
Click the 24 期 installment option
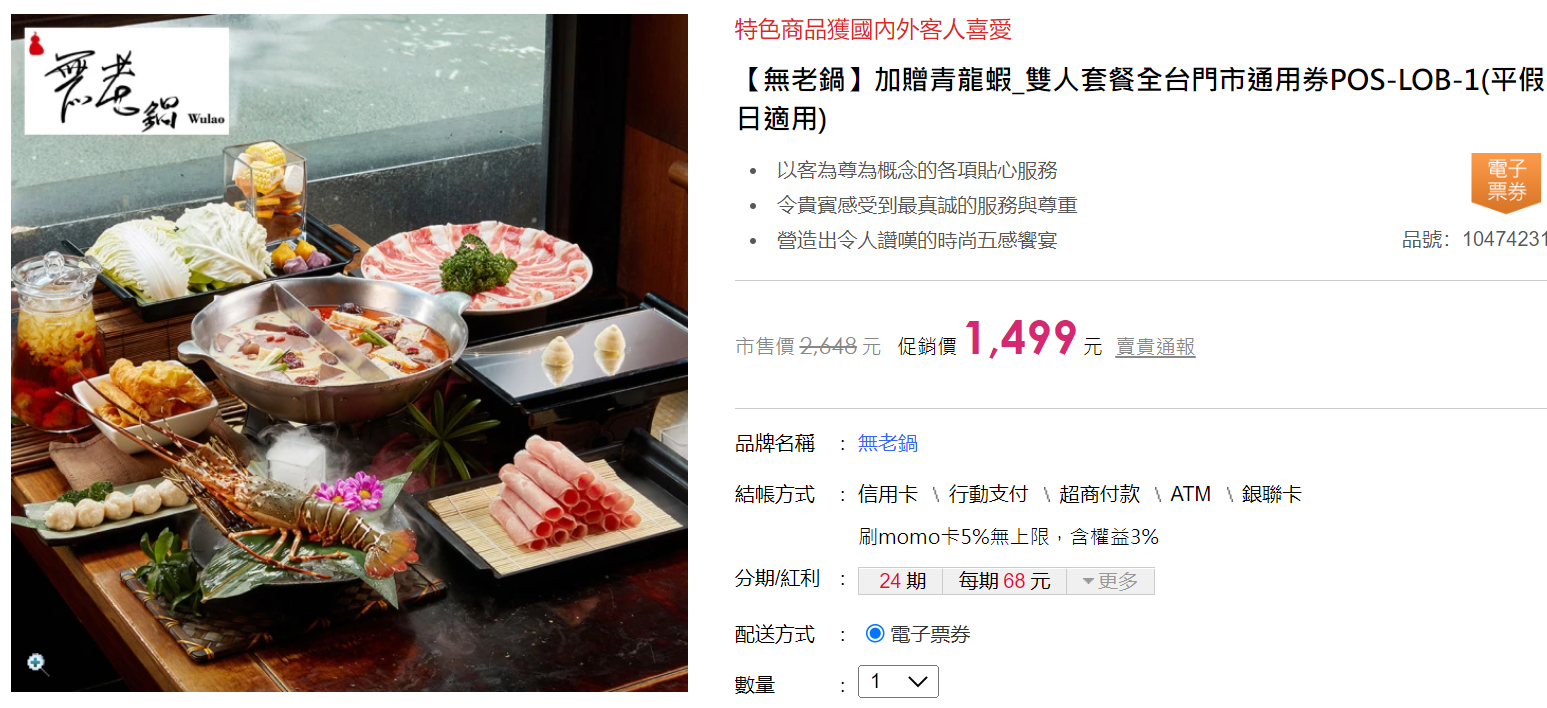pyautogui.click(x=901, y=581)
